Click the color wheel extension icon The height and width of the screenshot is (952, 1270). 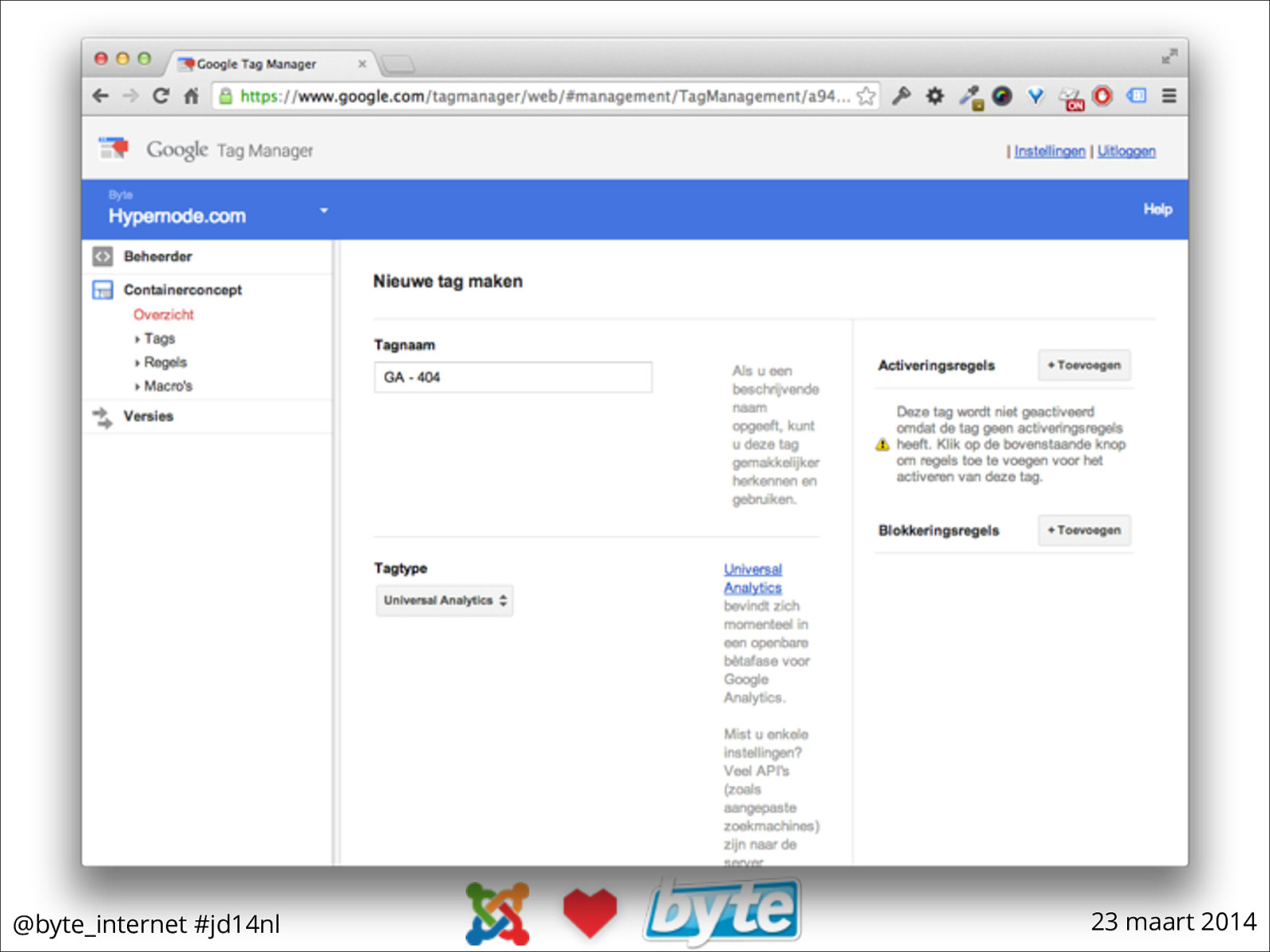click(1003, 96)
